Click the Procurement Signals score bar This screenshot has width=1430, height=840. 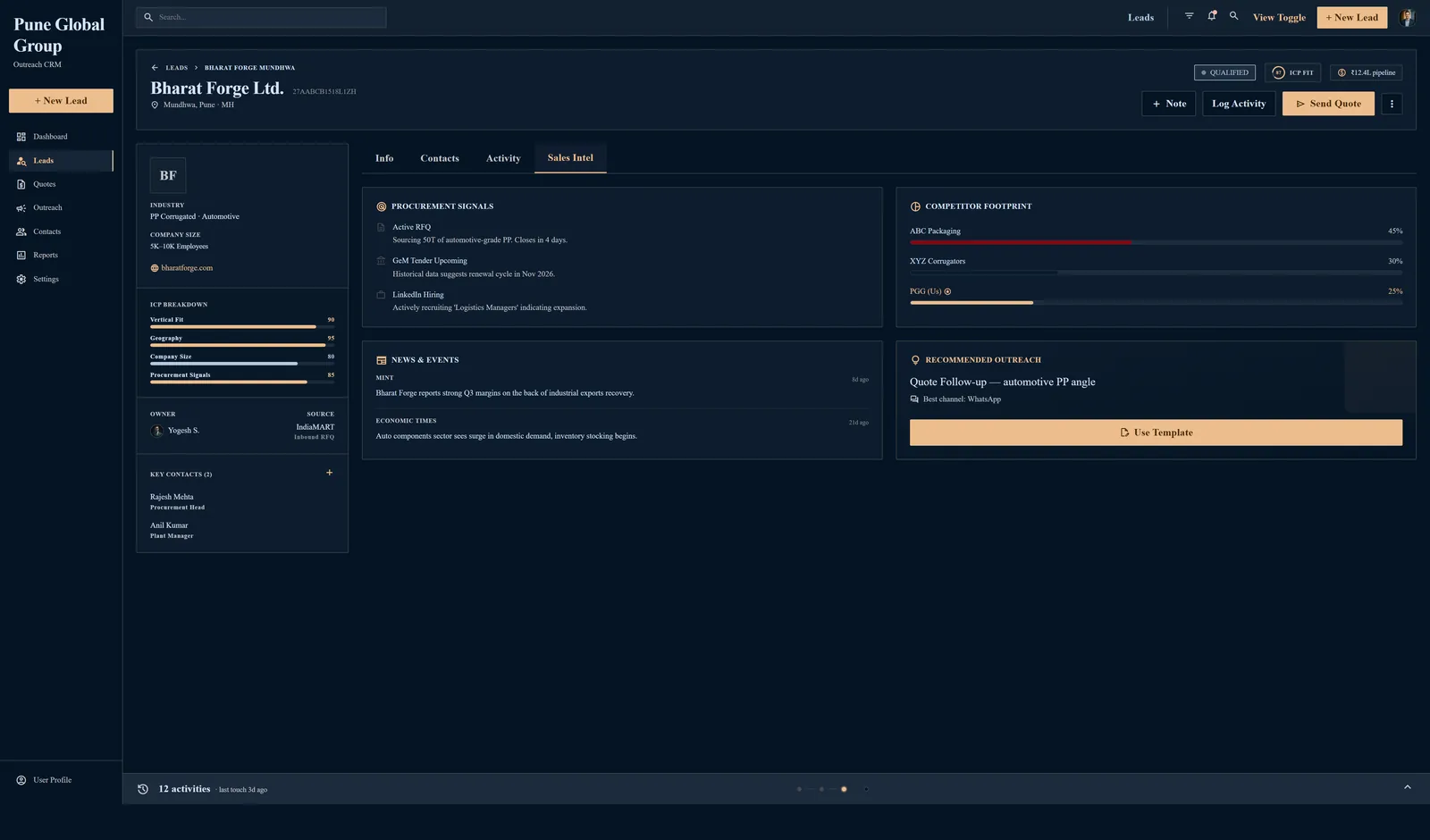(242, 382)
